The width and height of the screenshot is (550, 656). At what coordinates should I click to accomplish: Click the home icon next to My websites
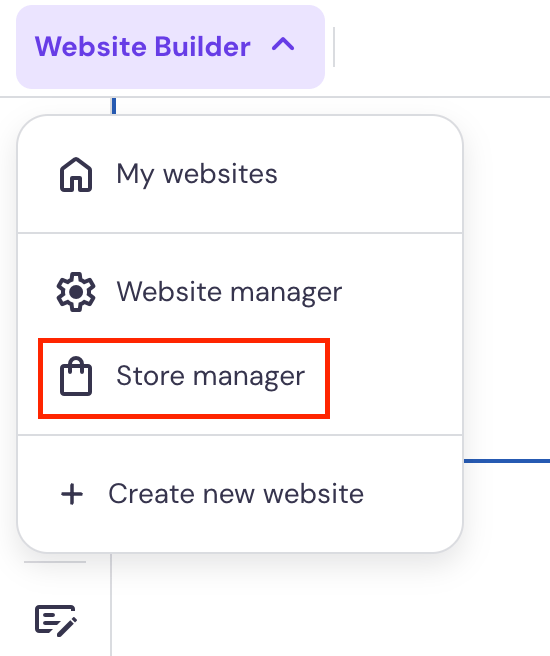tap(76, 174)
